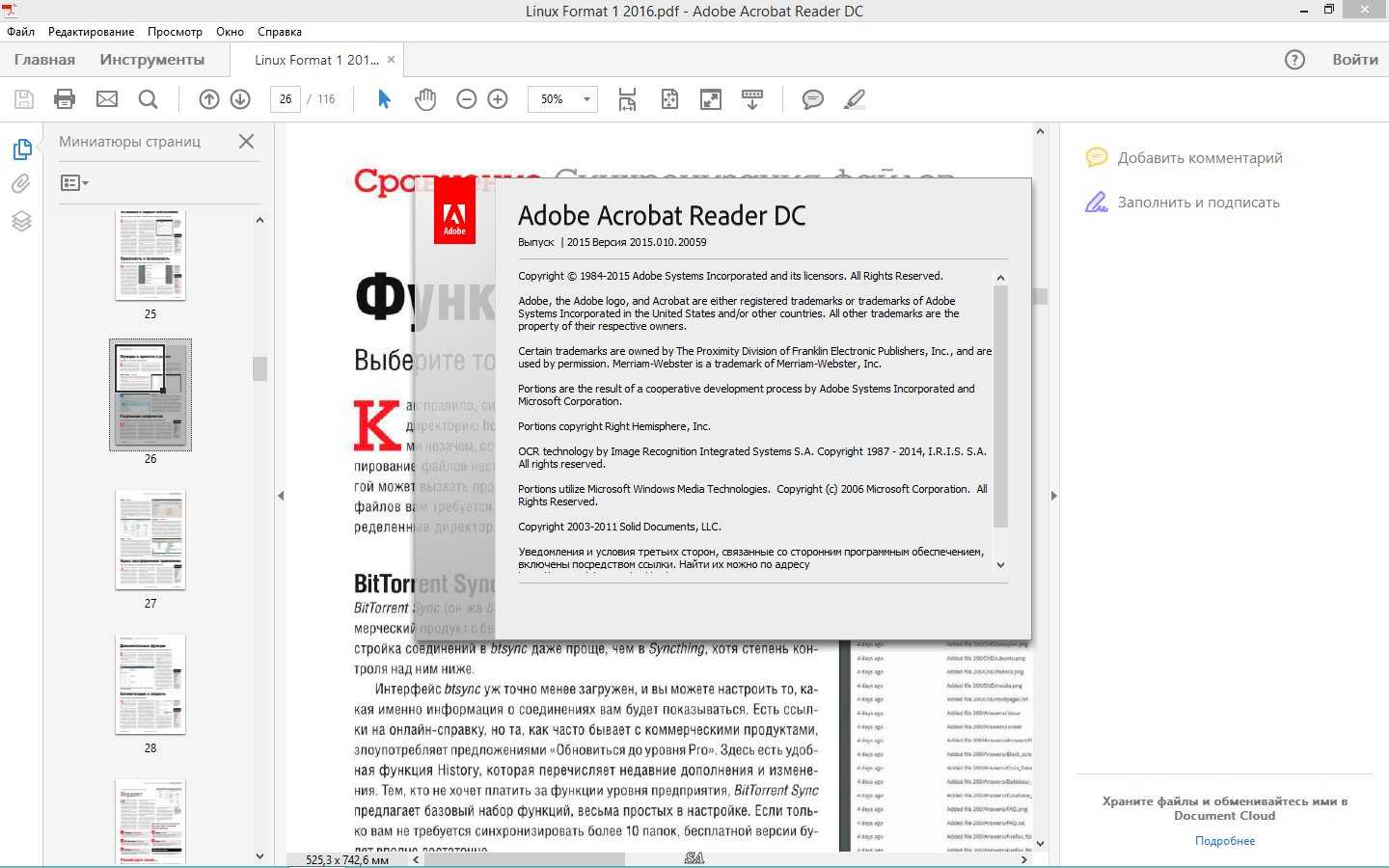Enable reading mode with the expanding-arrows icon
The height and width of the screenshot is (868, 1389).
pyautogui.click(x=711, y=98)
